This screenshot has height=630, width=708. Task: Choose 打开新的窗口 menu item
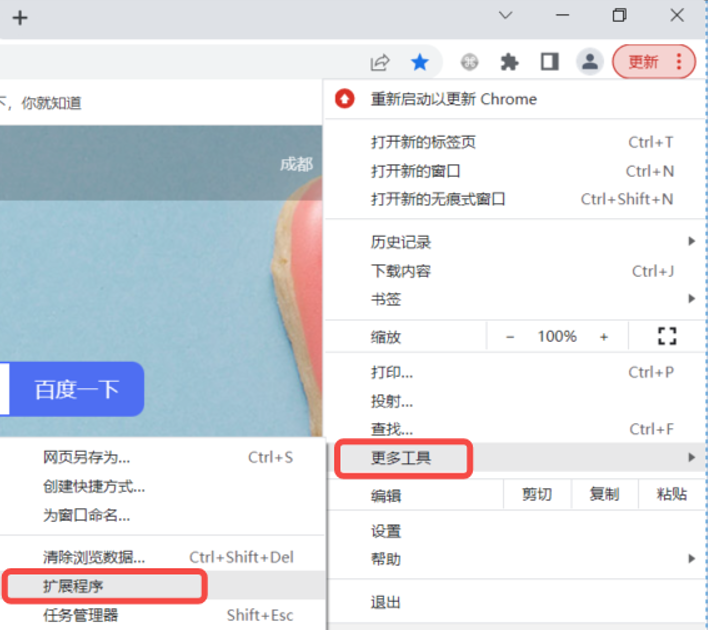pyautogui.click(x=515, y=171)
